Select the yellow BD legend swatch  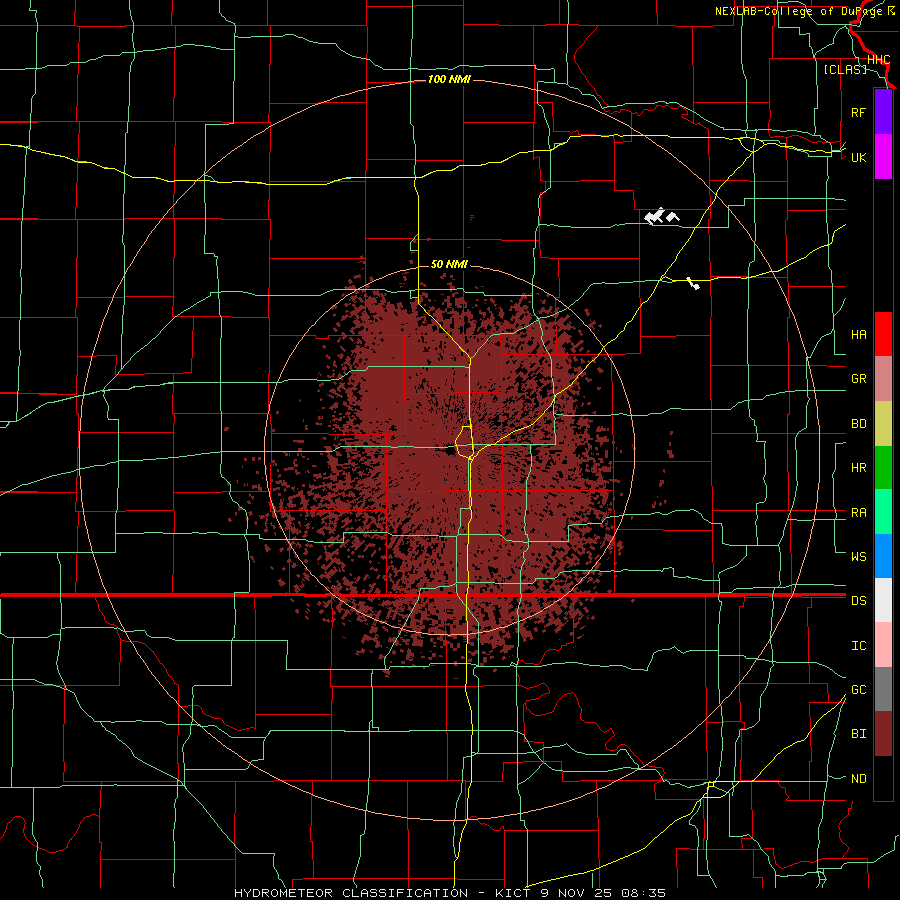(883, 423)
